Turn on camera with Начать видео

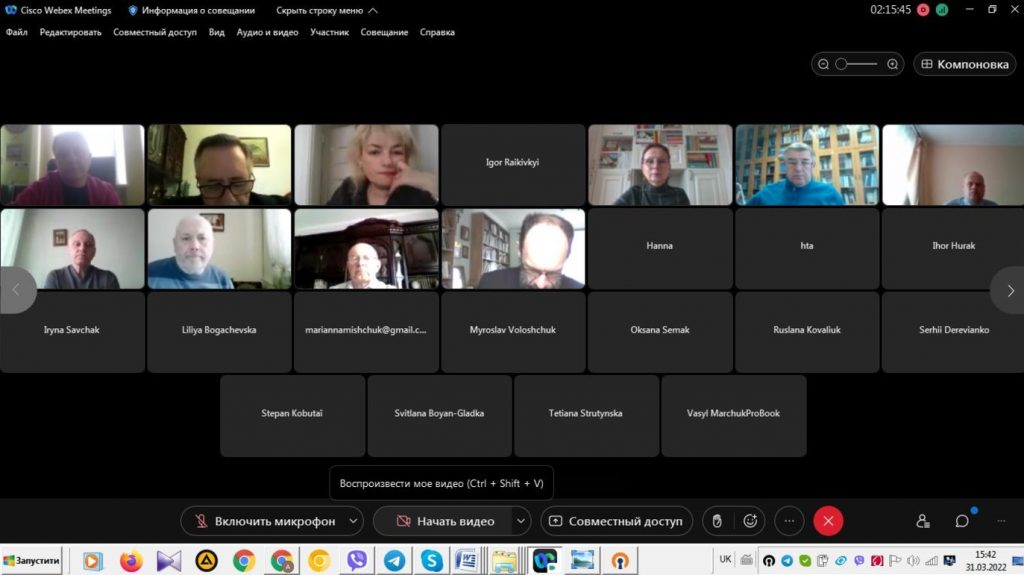pos(445,521)
